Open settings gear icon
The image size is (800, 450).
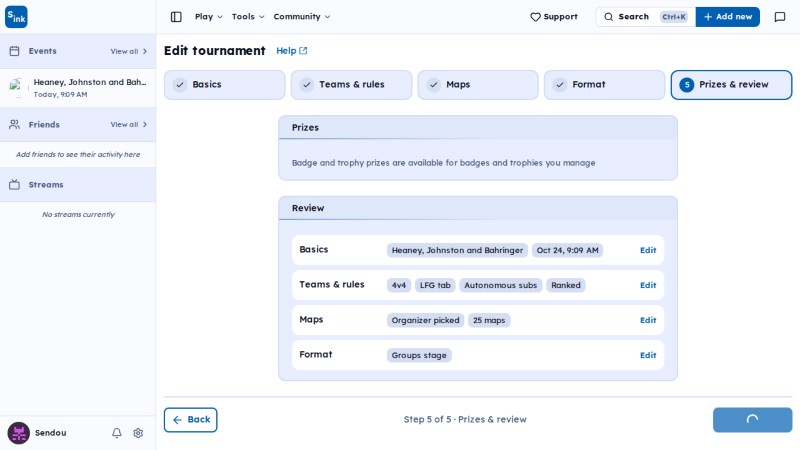[138, 433]
